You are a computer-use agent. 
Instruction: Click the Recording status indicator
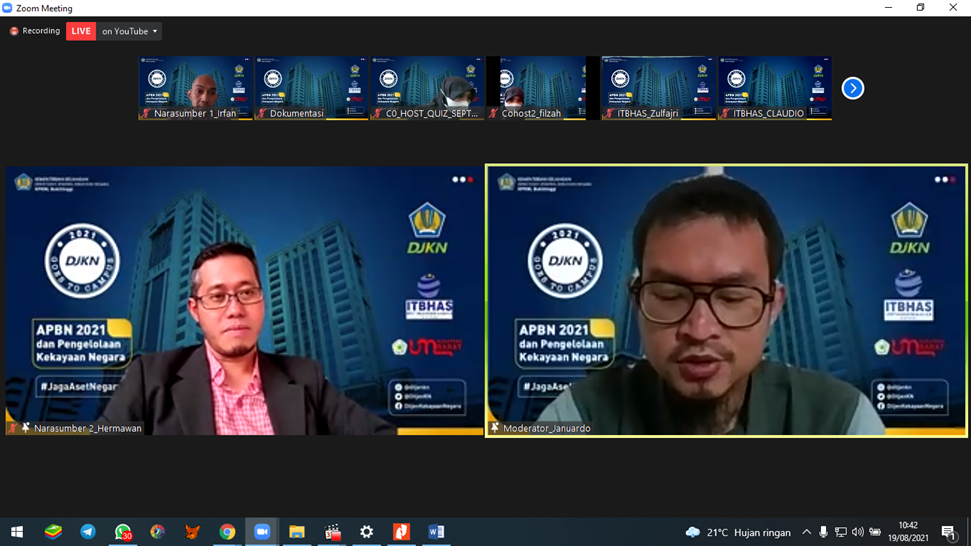tap(35, 32)
